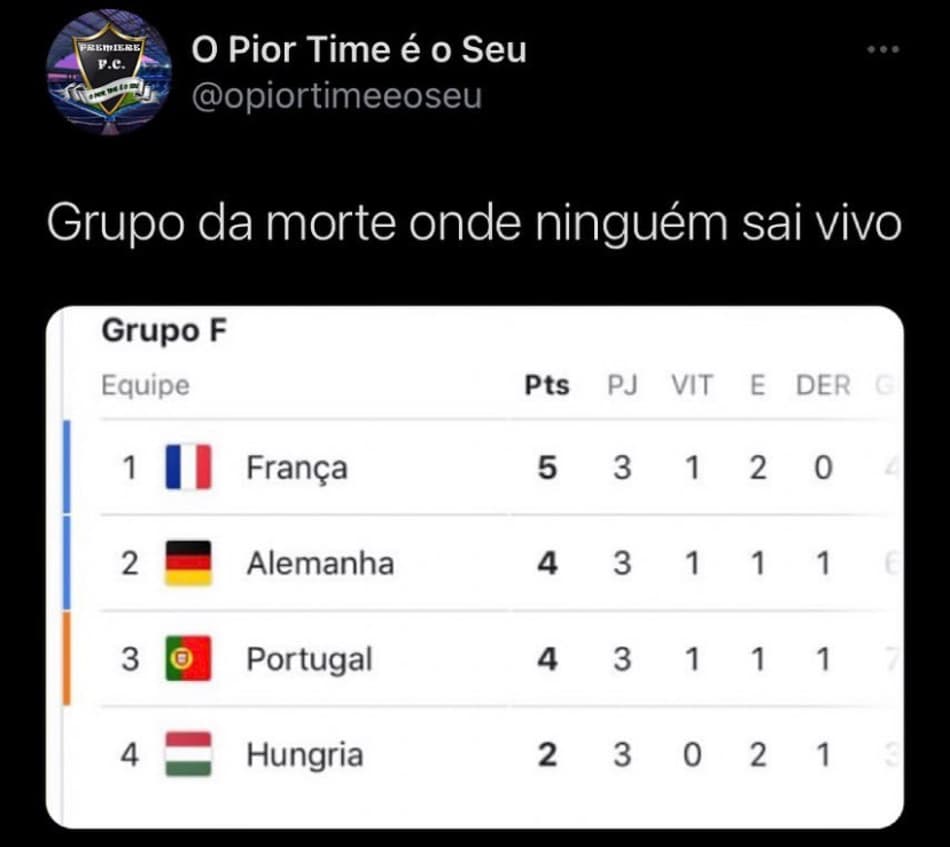This screenshot has height=847, width=950.
Task: Click the France flag icon
Action: tap(188, 467)
